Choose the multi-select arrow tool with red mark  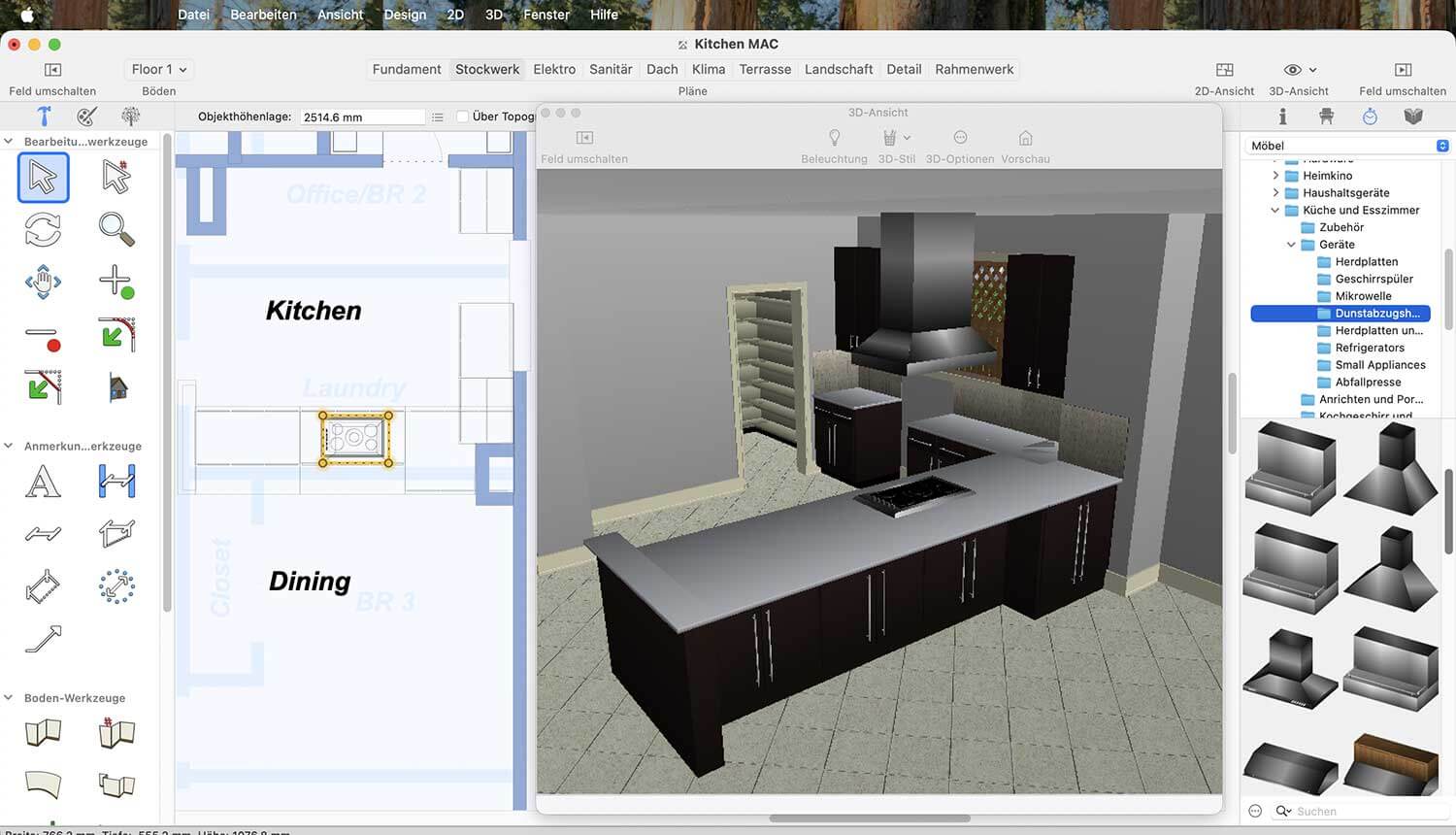116,178
